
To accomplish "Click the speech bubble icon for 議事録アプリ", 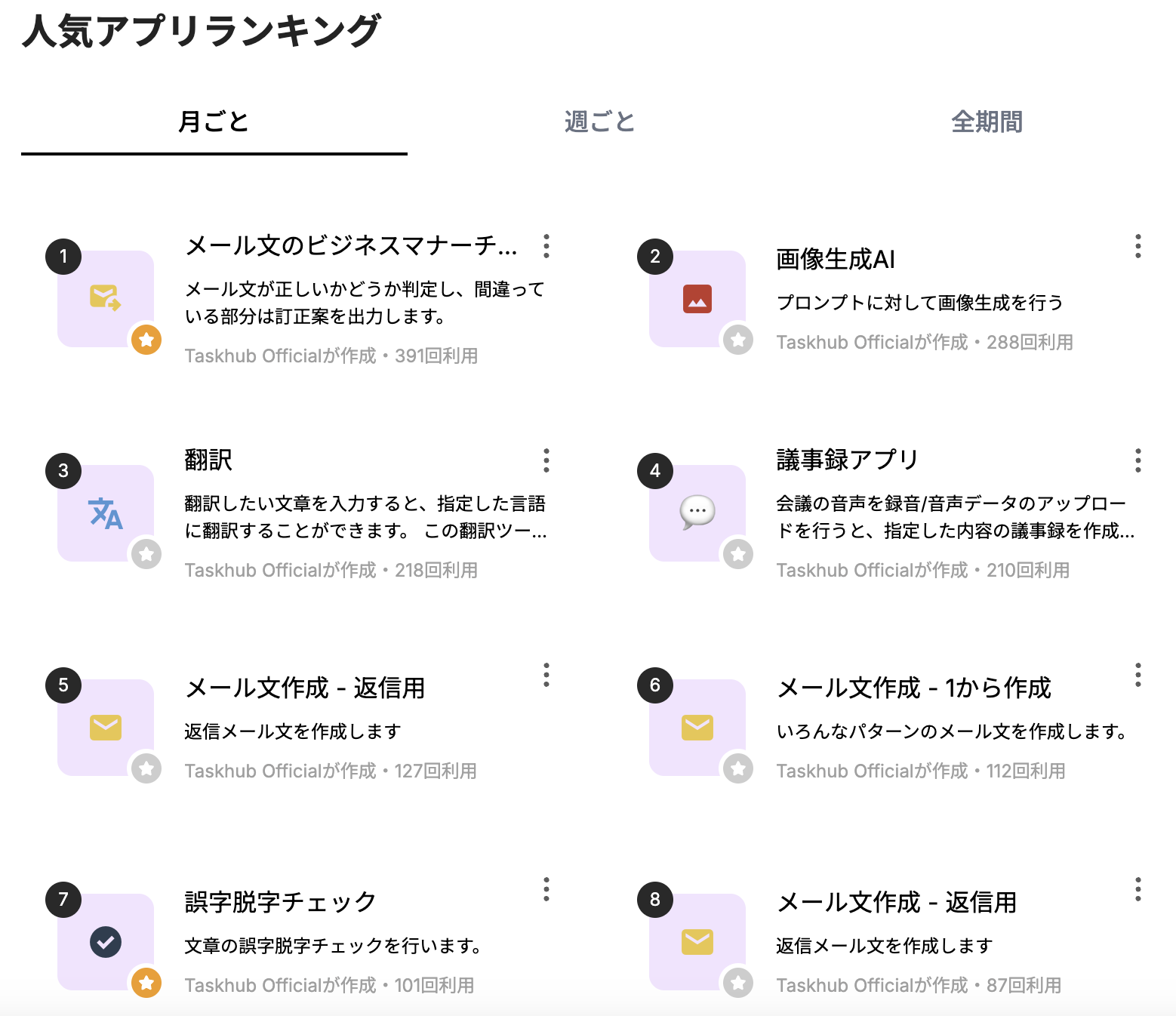I will (697, 513).
